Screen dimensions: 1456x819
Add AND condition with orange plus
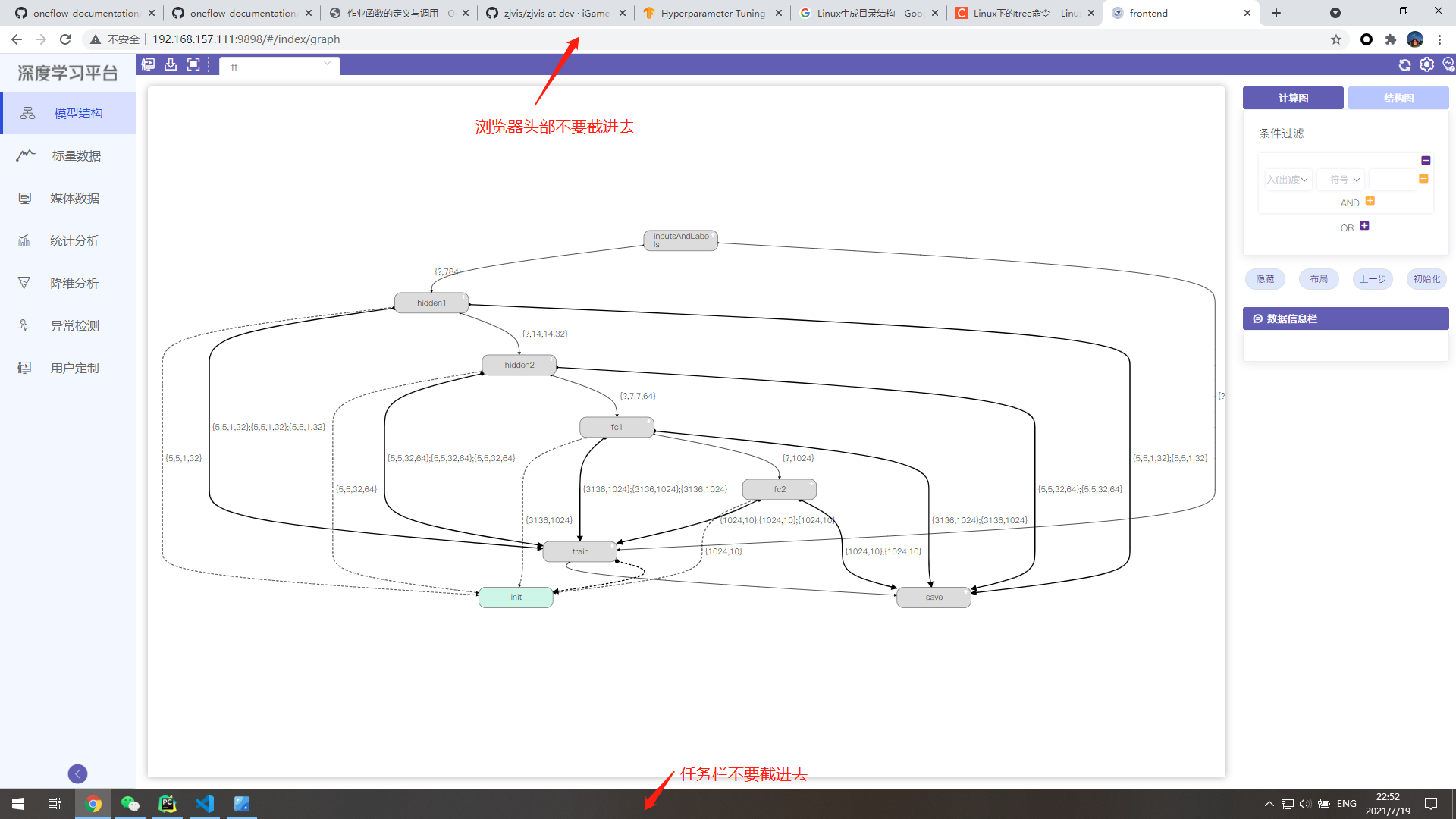click(1370, 201)
